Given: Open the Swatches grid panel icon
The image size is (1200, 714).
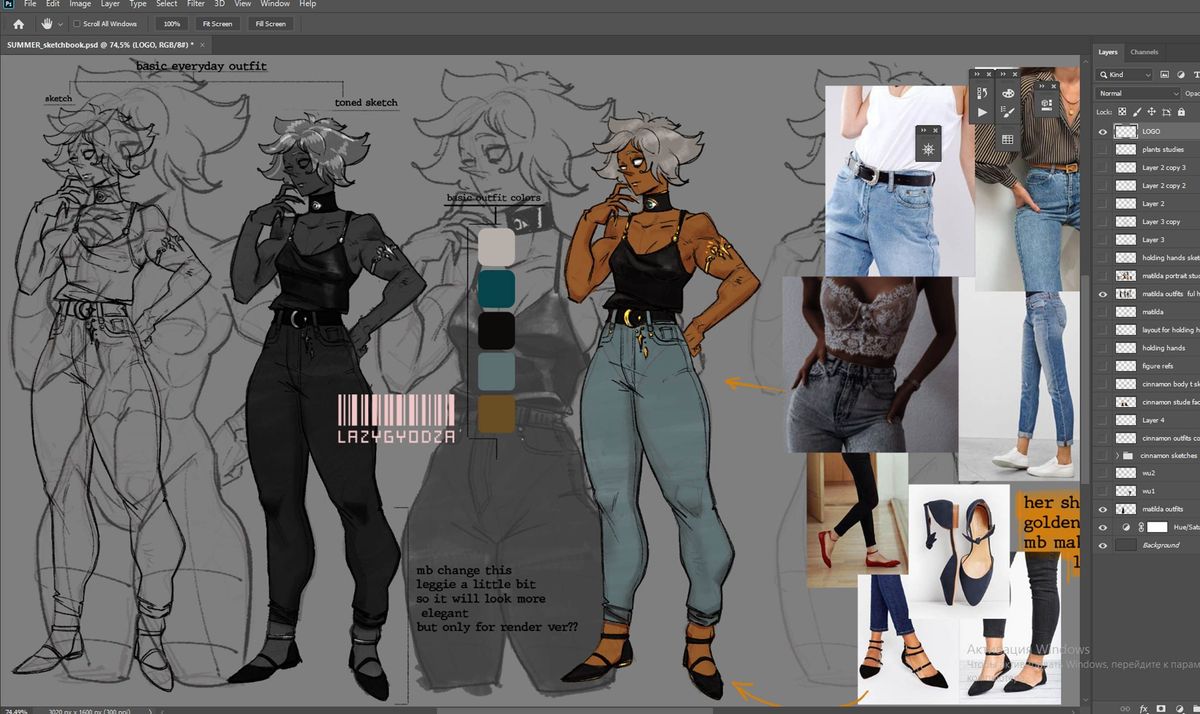Looking at the screenshot, I should (x=1008, y=138).
